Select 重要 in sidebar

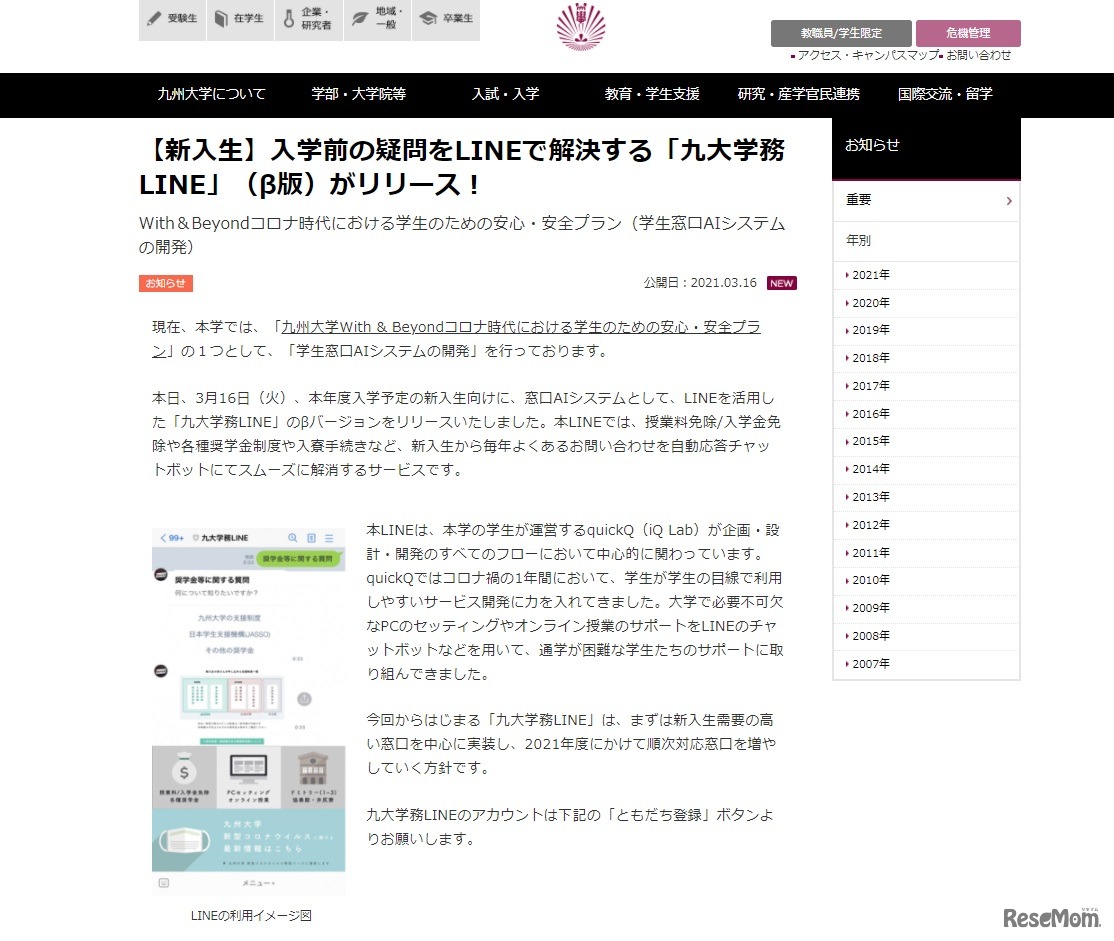[926, 200]
